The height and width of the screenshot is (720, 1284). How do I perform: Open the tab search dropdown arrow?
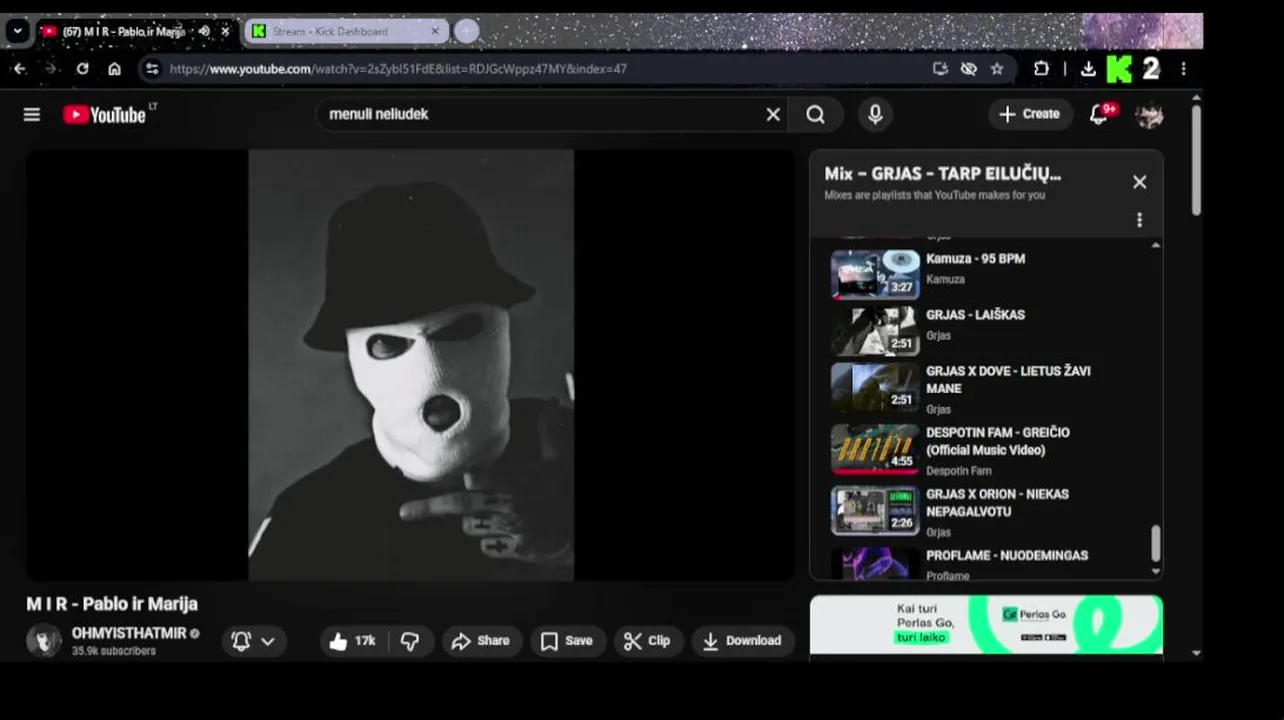tap(17, 31)
